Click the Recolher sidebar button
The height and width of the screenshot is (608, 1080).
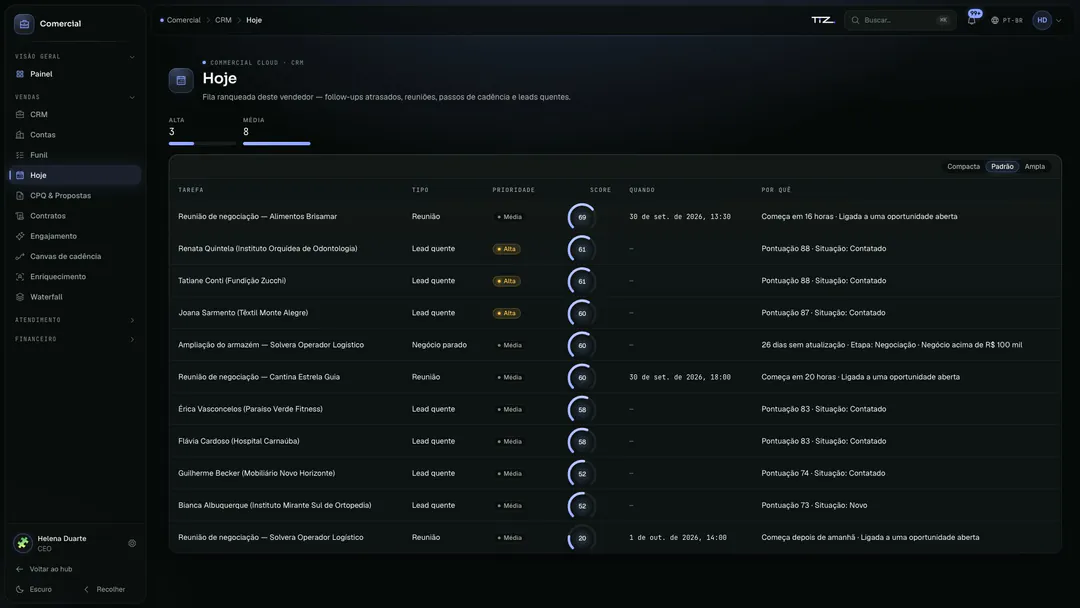coord(105,589)
